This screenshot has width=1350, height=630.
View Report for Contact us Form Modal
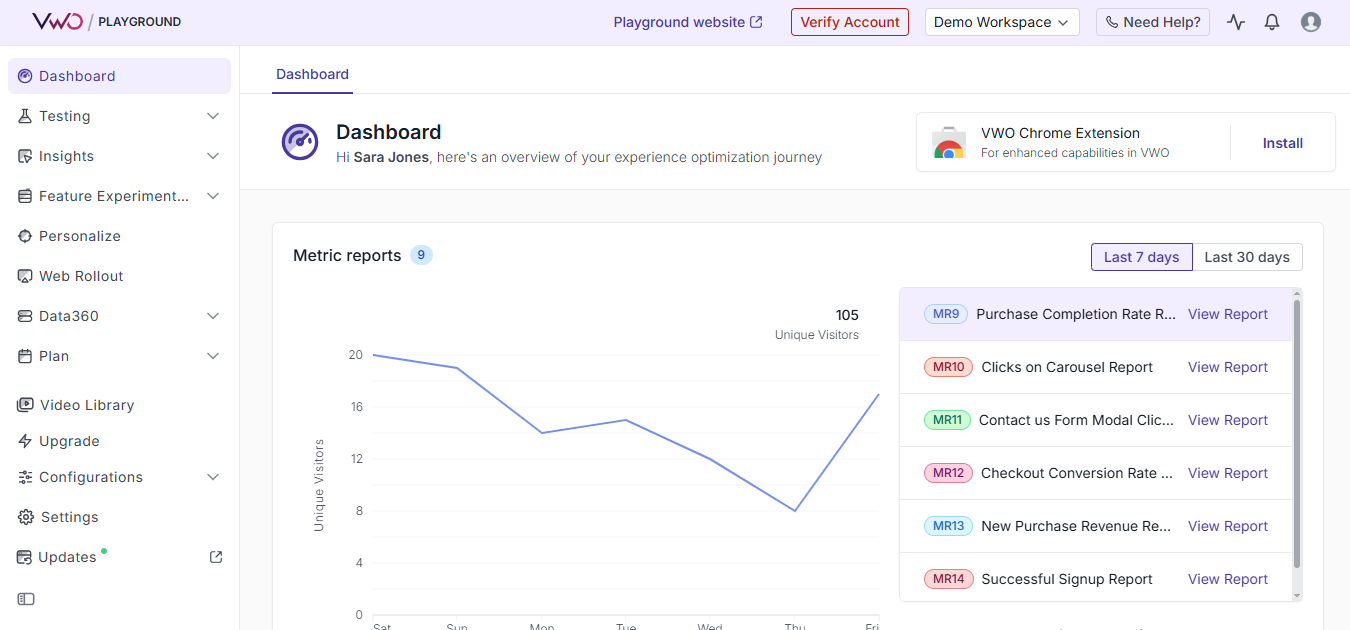(x=1228, y=420)
